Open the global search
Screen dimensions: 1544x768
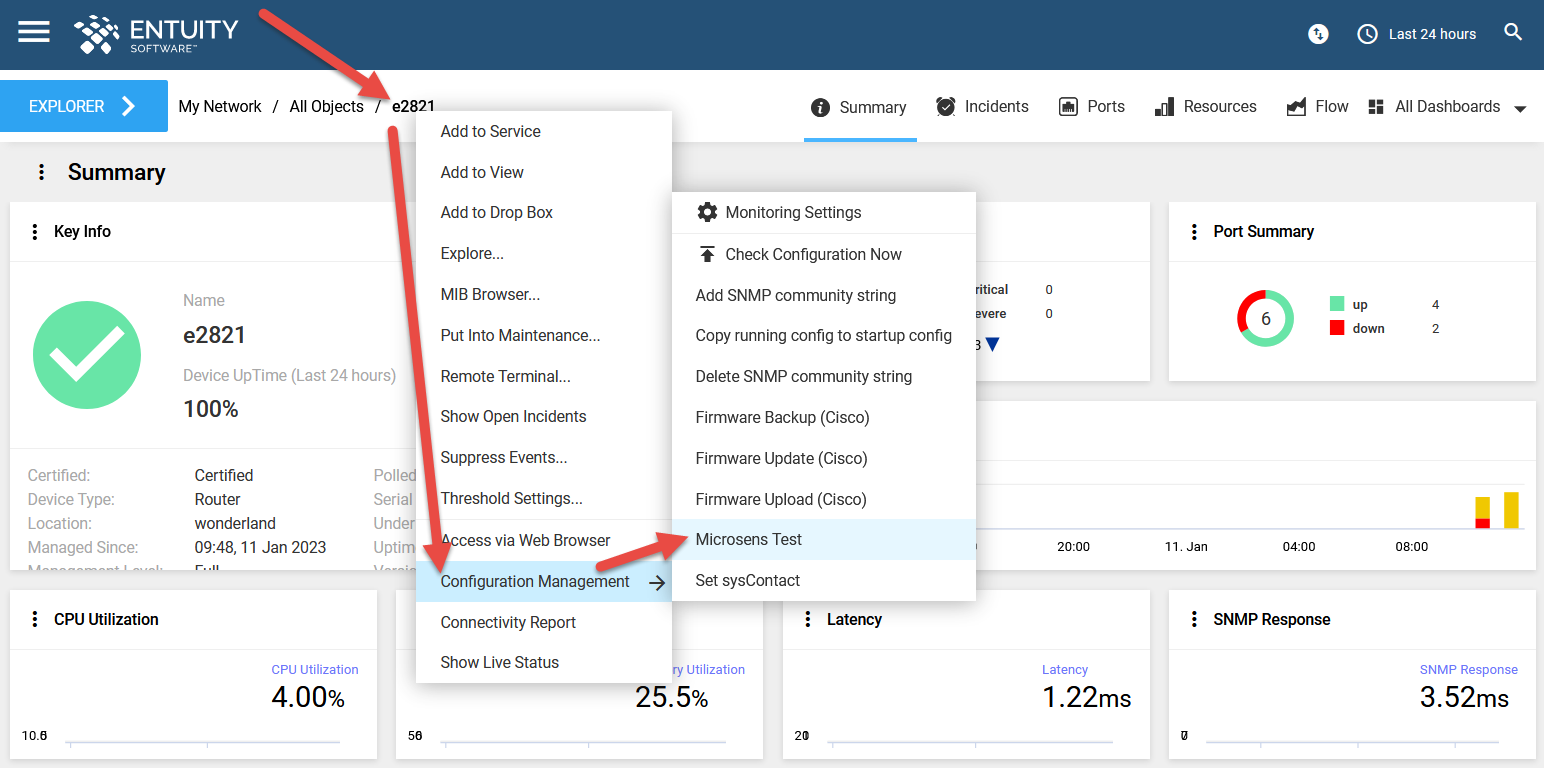tap(1513, 31)
